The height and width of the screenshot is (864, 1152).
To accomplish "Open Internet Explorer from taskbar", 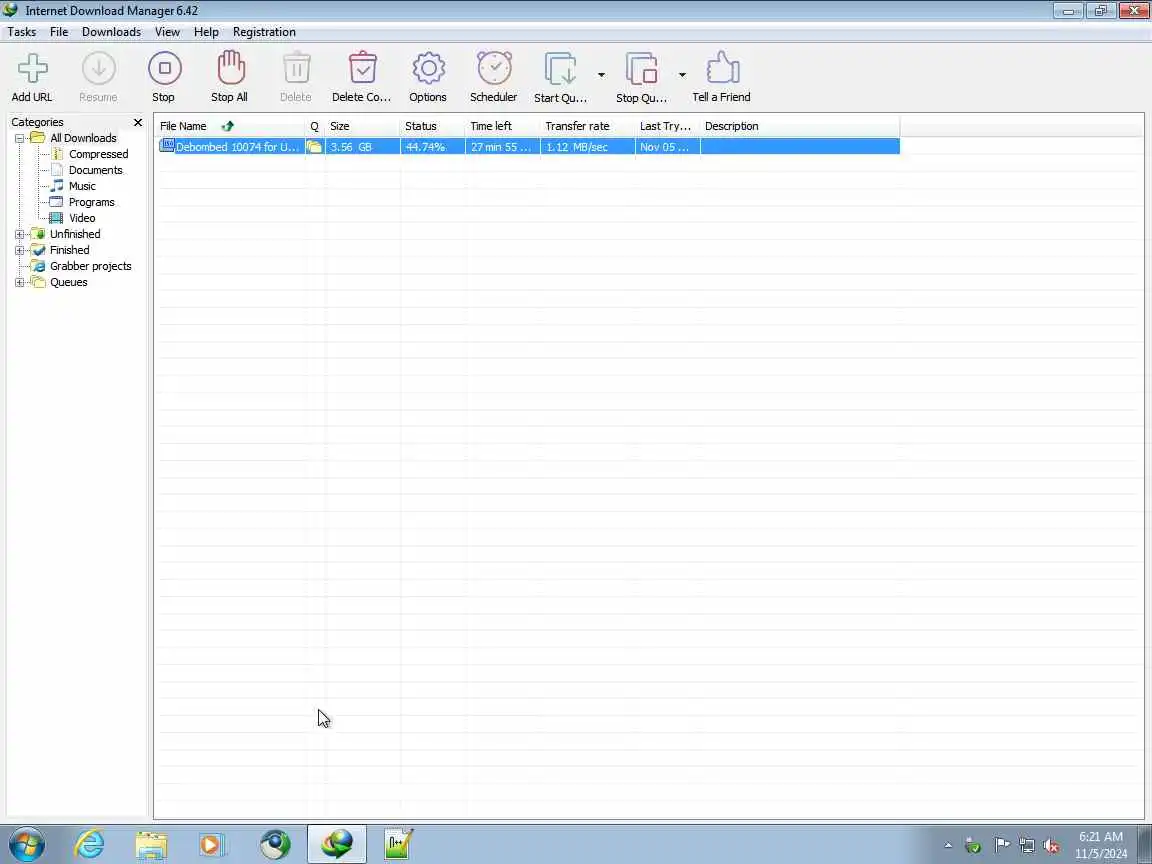I will click(89, 844).
